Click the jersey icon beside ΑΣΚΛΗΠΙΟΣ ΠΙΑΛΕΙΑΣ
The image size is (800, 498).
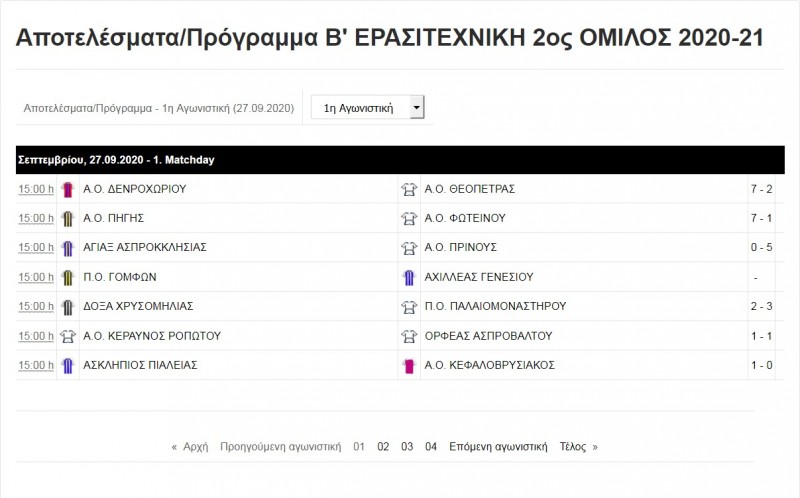pos(68,365)
